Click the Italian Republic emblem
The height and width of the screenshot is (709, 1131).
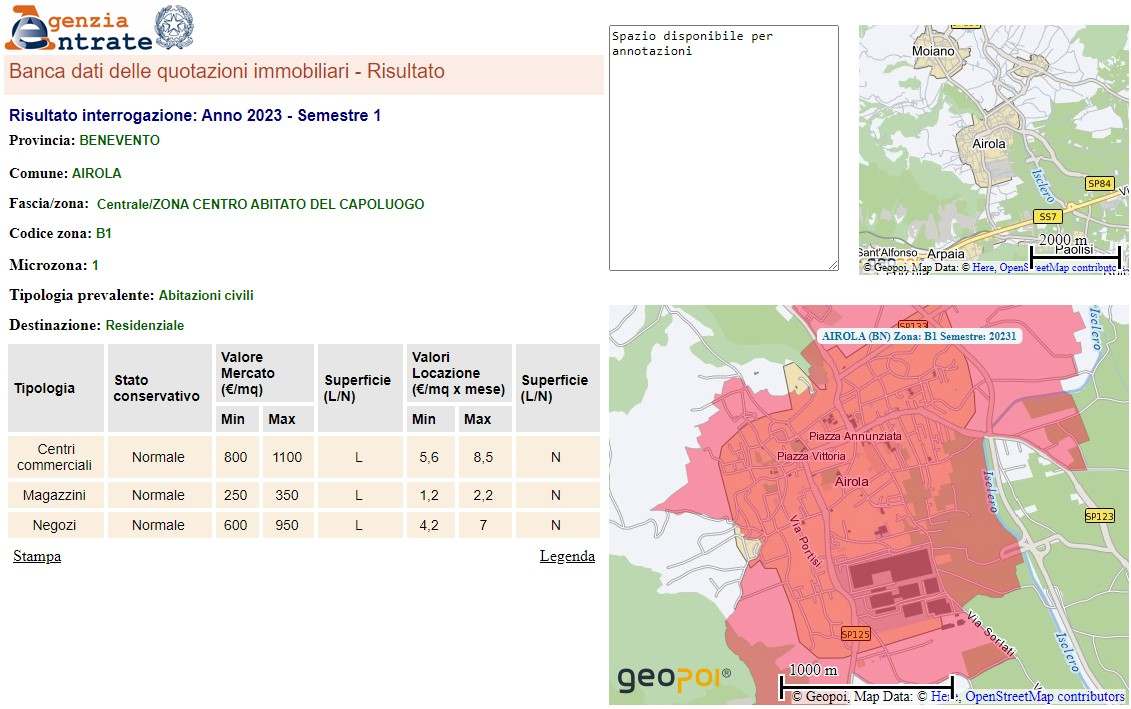click(175, 28)
